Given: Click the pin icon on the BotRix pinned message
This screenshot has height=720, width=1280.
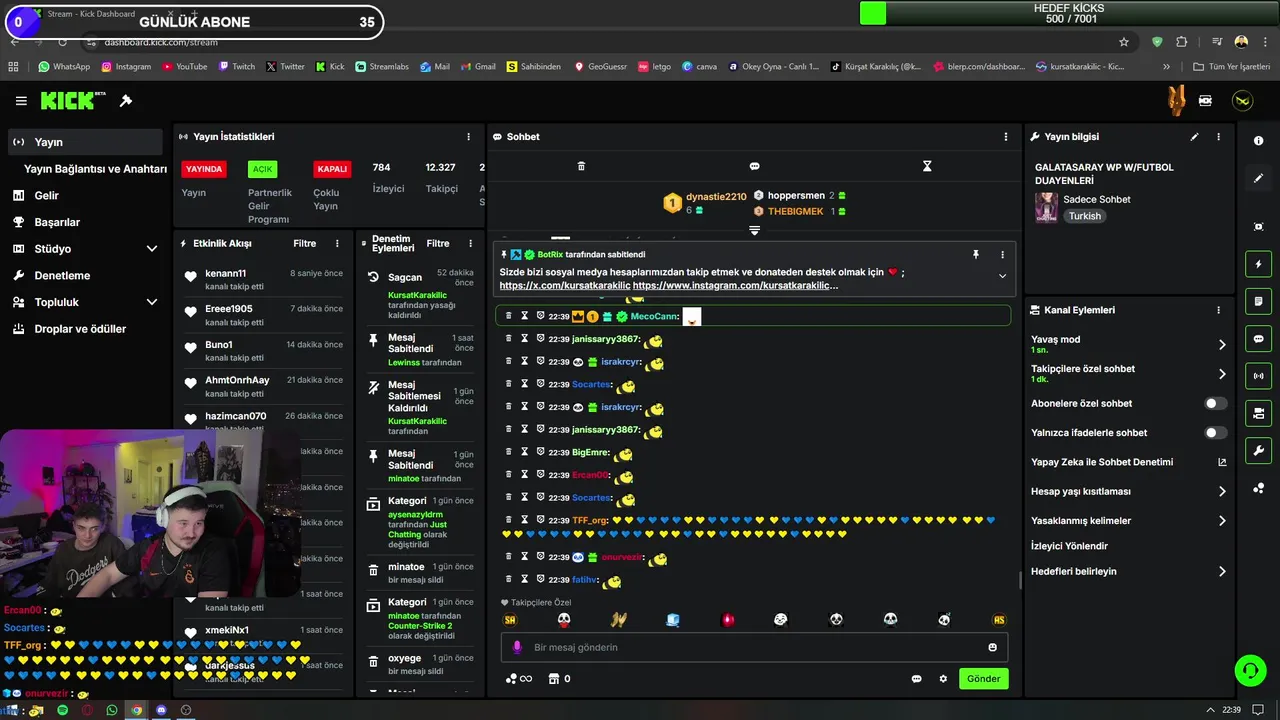Looking at the screenshot, I should coord(976,255).
